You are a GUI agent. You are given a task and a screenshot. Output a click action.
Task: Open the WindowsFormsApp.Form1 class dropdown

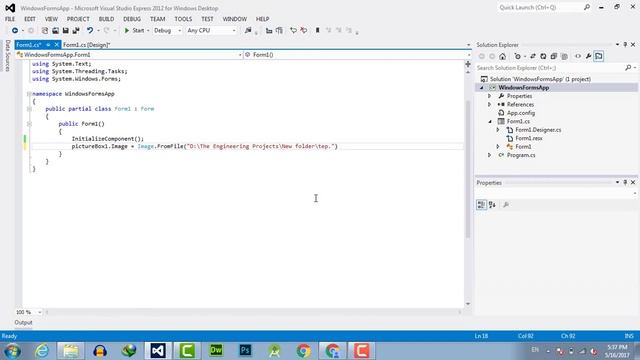(x=129, y=55)
